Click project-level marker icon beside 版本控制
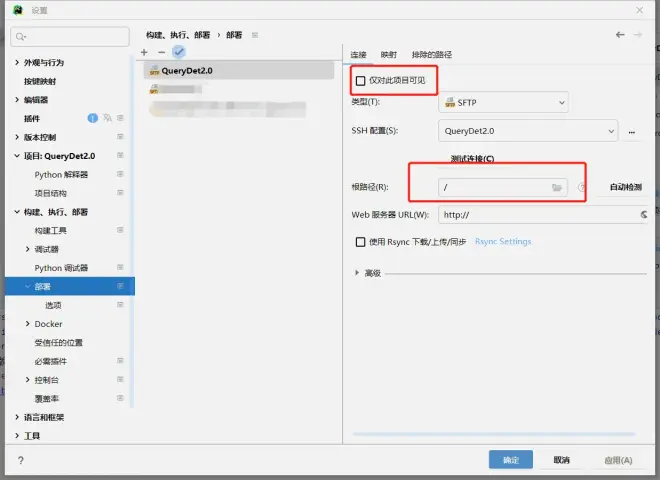660x480 pixels. tap(120, 137)
